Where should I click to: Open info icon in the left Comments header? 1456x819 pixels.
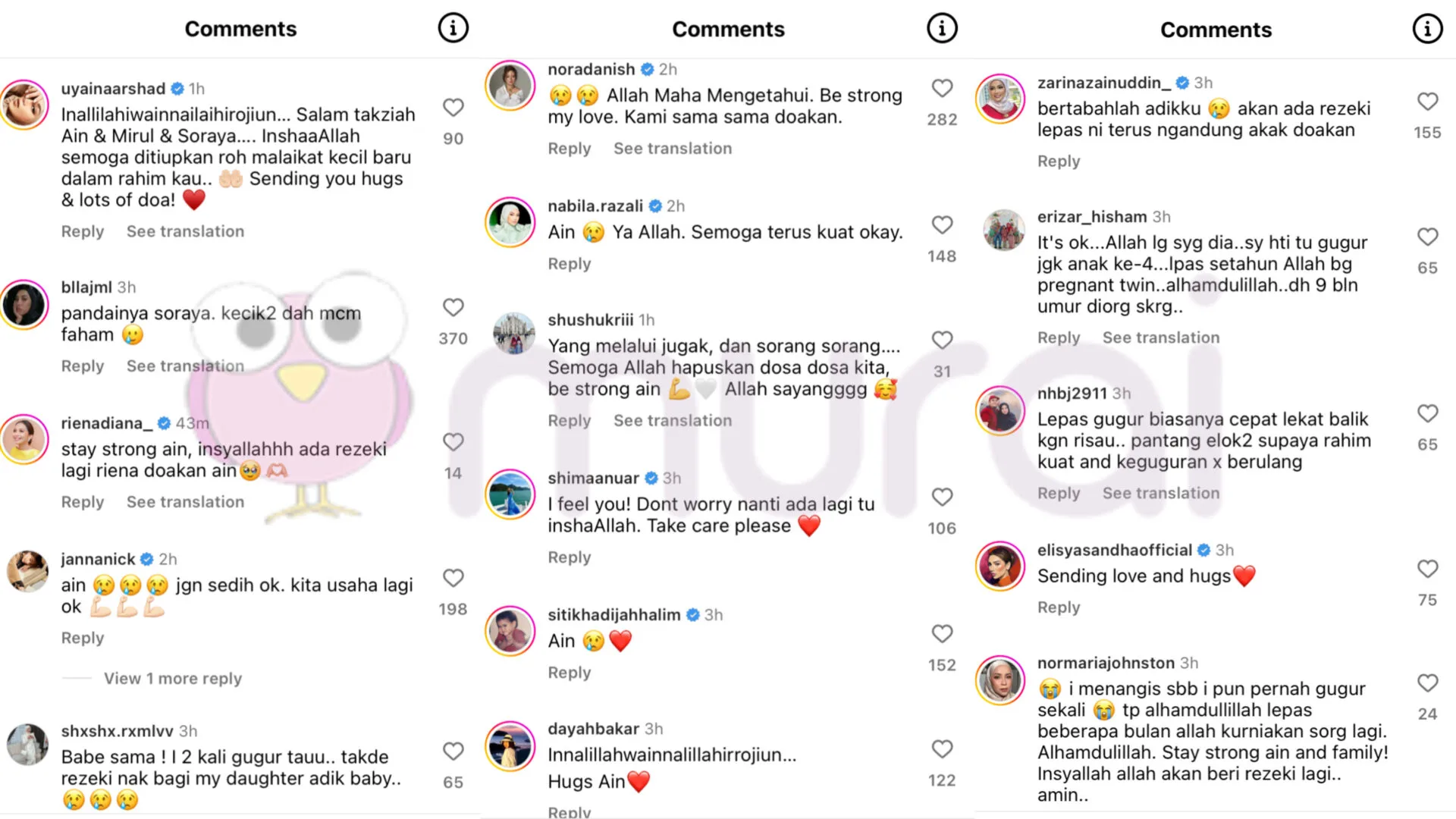[453, 29]
